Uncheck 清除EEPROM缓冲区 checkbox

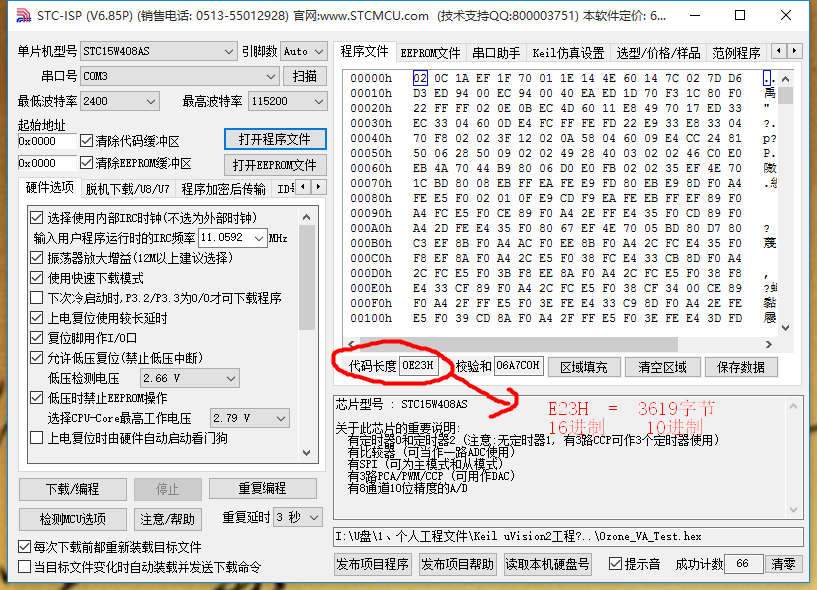tap(86, 163)
